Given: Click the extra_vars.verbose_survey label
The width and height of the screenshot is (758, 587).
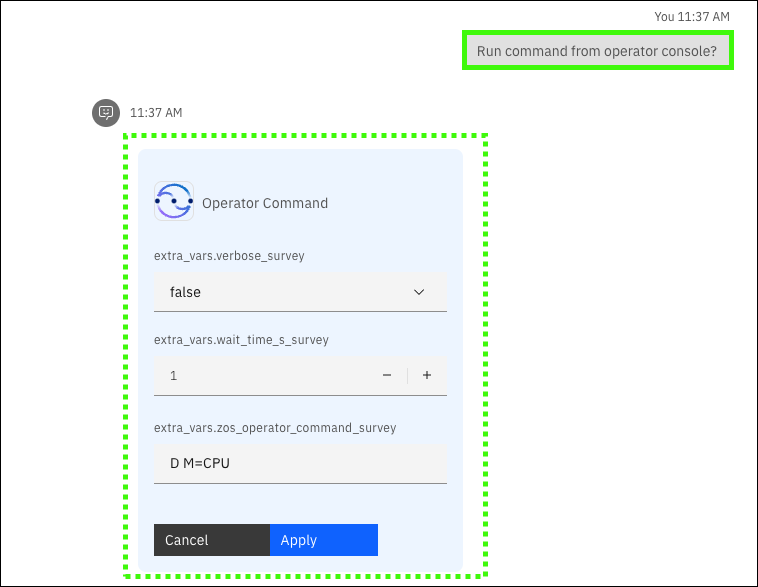Looking at the screenshot, I should point(229,256).
